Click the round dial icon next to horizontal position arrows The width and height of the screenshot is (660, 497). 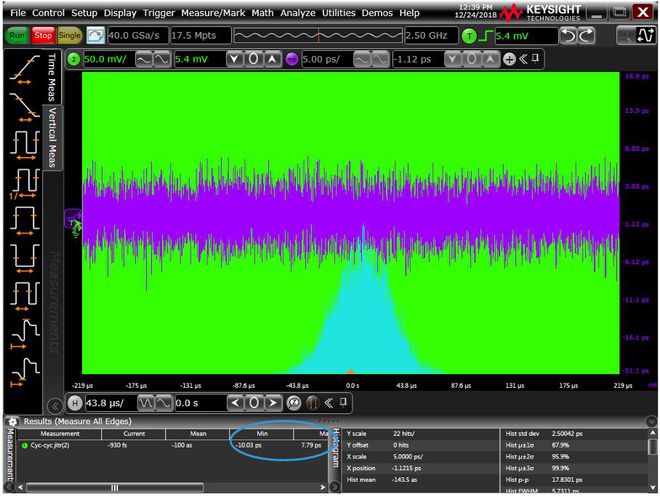point(294,403)
